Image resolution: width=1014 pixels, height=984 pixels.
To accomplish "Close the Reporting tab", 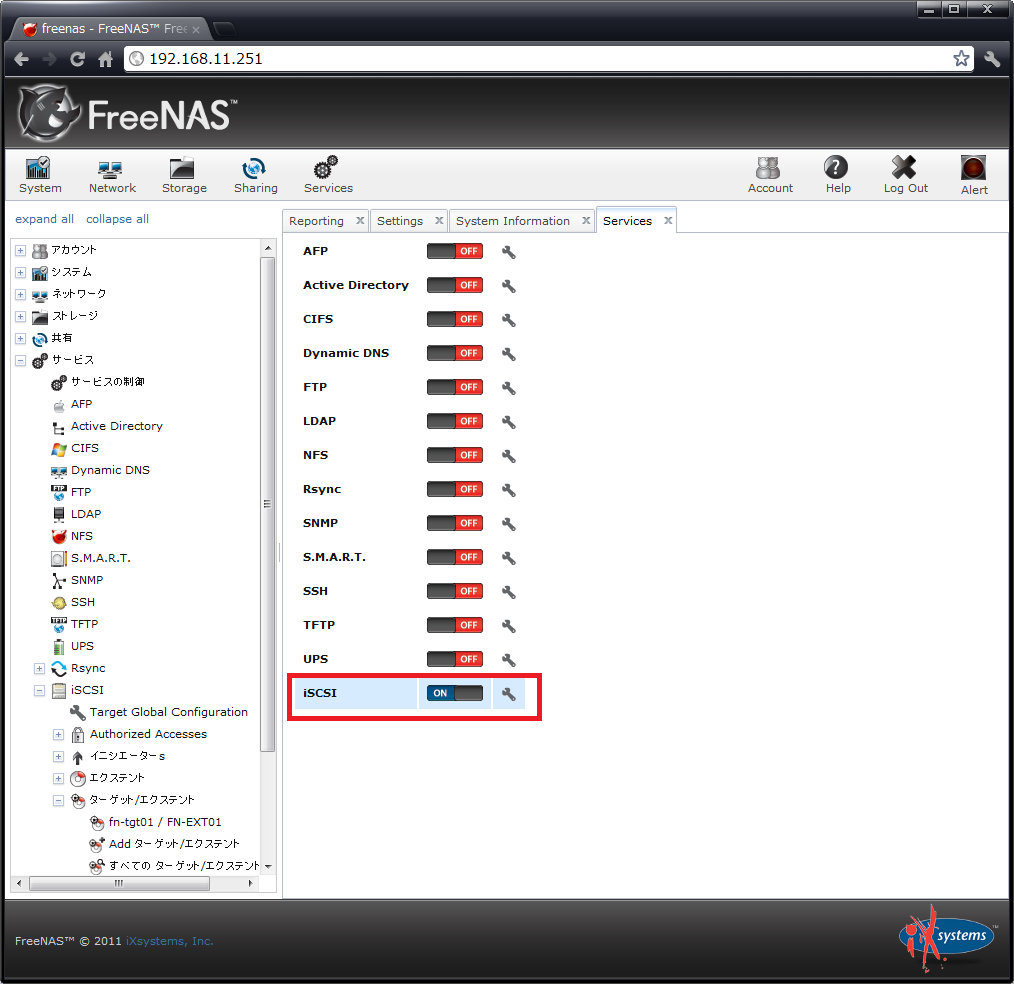I will point(360,220).
